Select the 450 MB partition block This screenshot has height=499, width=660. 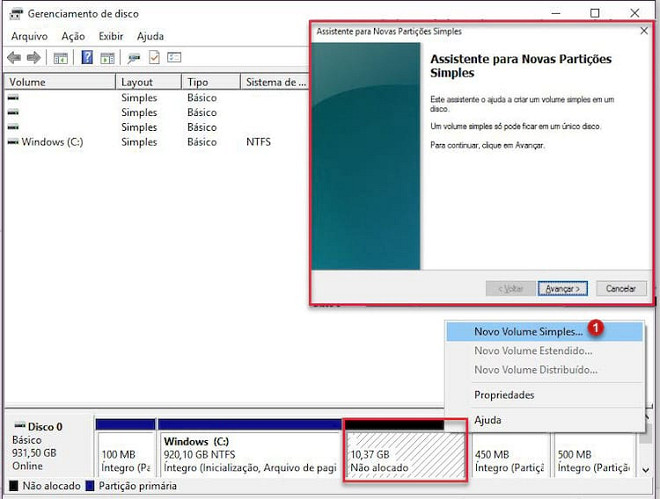pos(509,454)
